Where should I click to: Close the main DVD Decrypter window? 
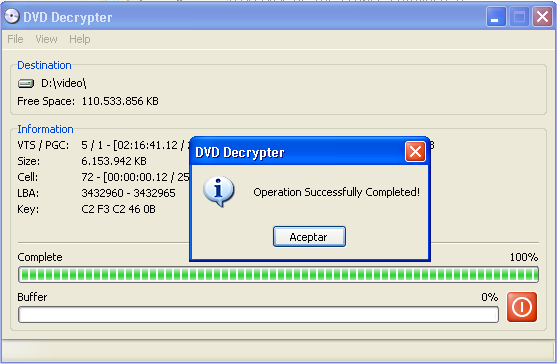click(542, 17)
